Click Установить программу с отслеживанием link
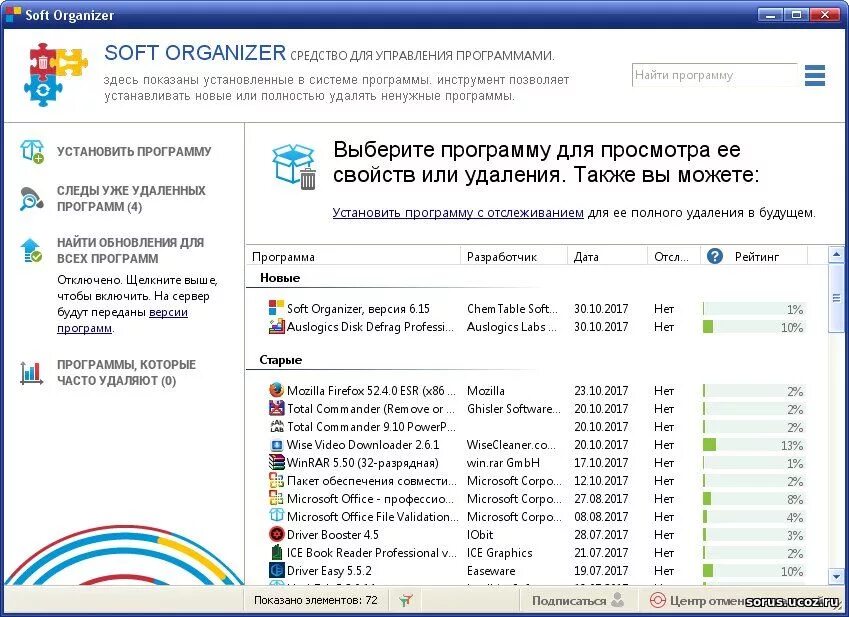 458,213
